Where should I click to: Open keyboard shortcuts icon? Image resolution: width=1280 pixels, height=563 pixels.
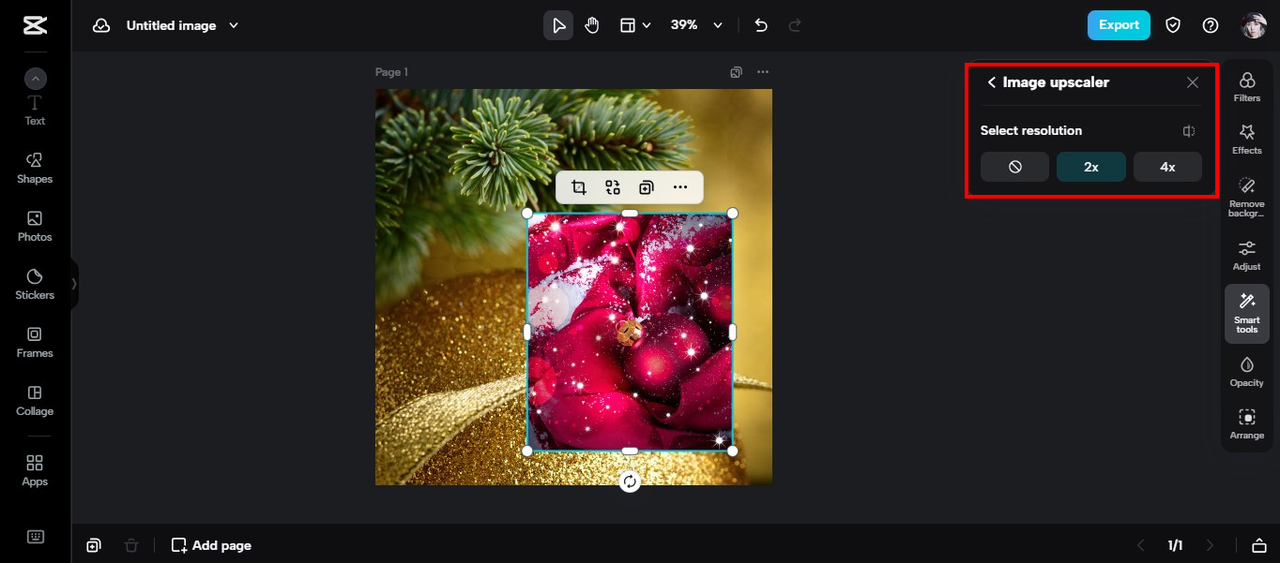(x=35, y=537)
